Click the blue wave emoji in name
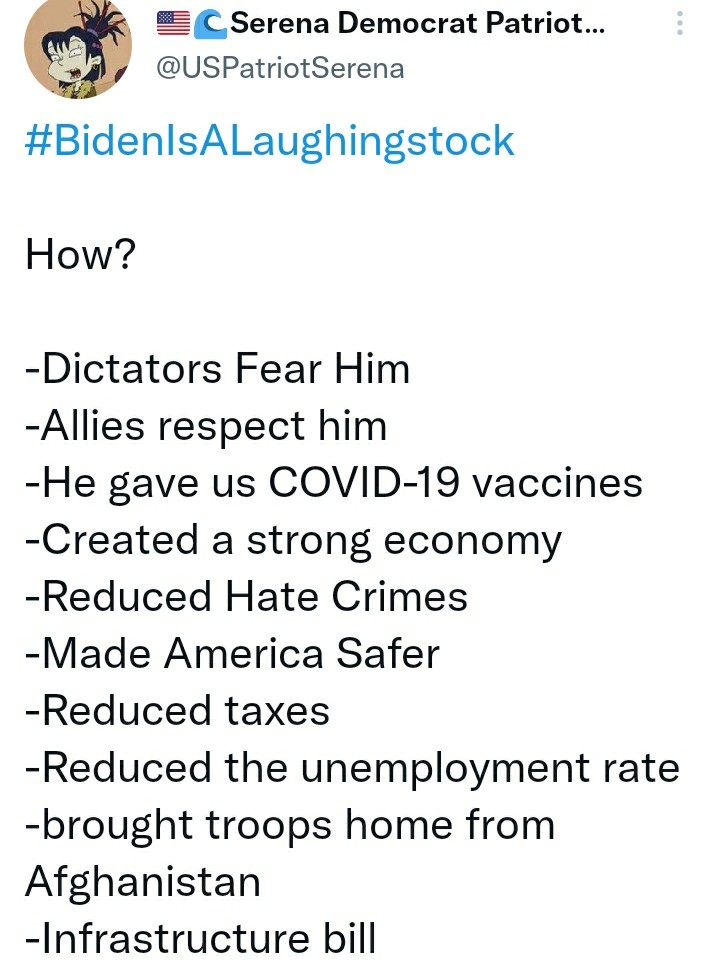 (210, 24)
